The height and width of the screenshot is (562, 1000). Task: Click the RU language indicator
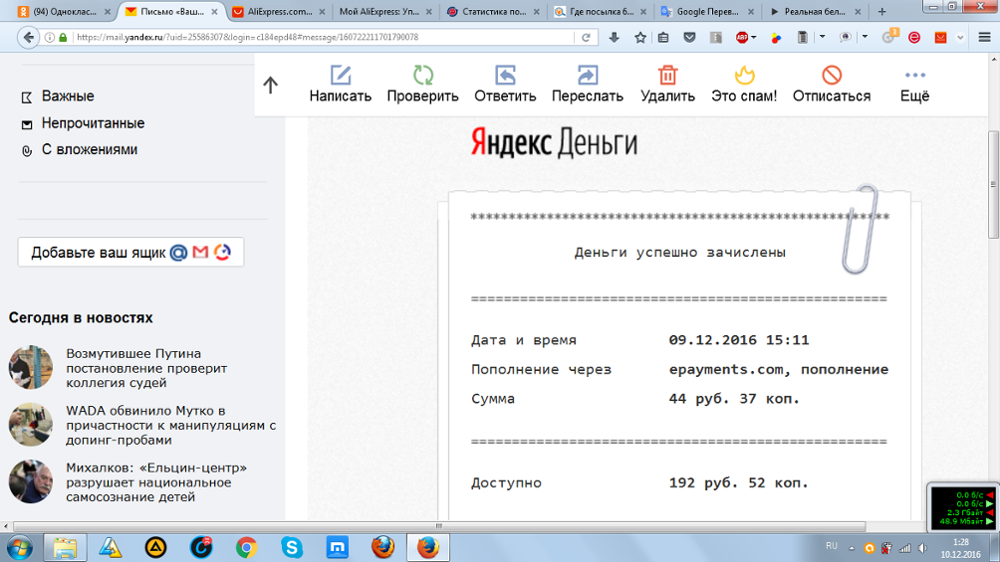coord(832,546)
